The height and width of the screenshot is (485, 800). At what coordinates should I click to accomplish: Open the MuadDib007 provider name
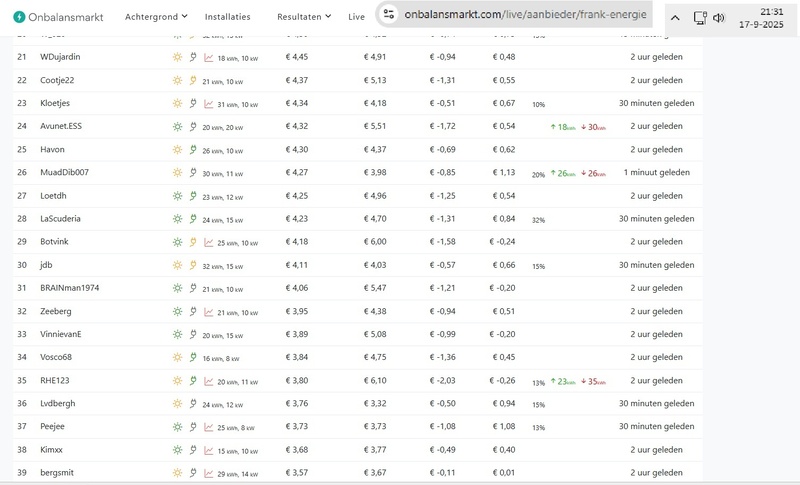[64, 173]
